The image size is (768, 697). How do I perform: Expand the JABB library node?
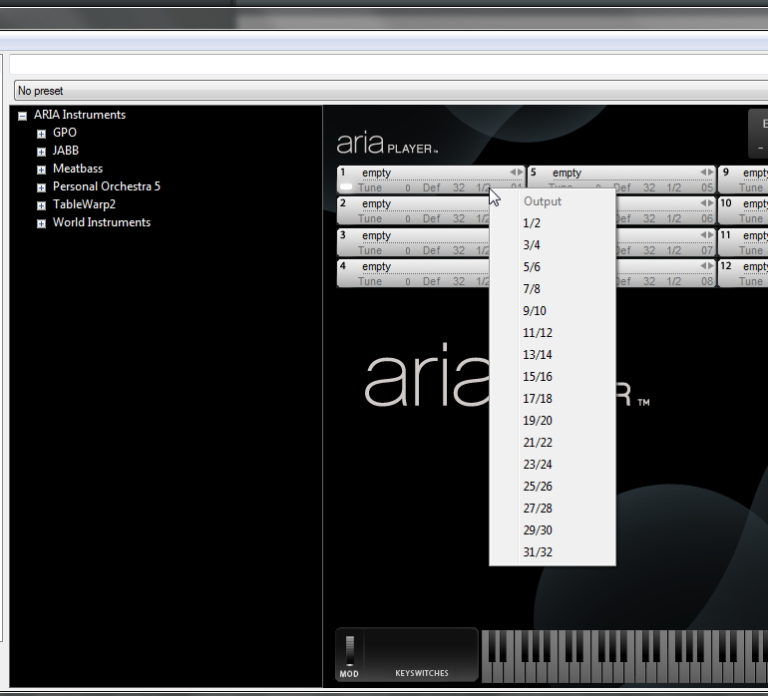(x=42, y=151)
